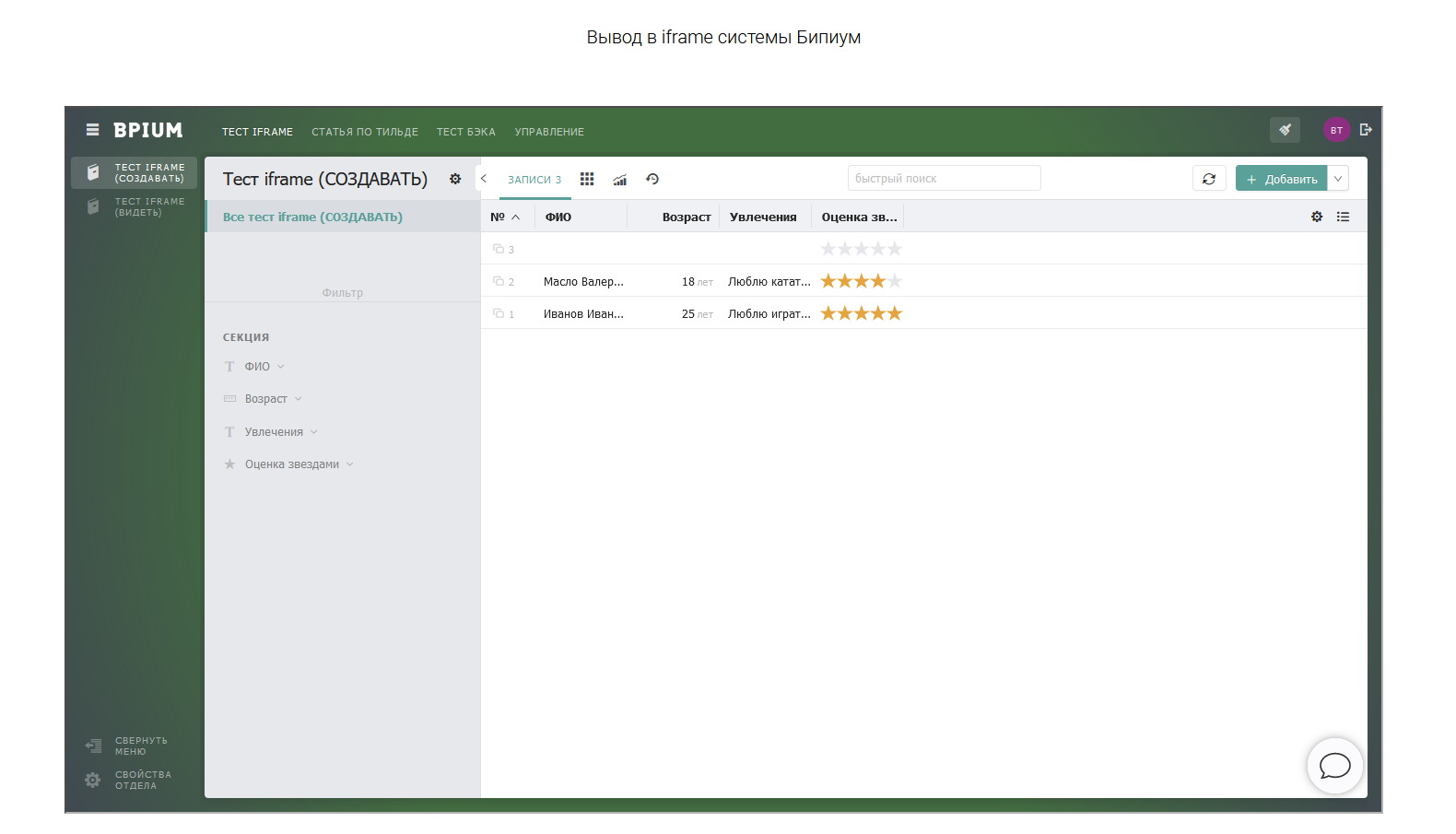Open the Управление section

click(549, 132)
